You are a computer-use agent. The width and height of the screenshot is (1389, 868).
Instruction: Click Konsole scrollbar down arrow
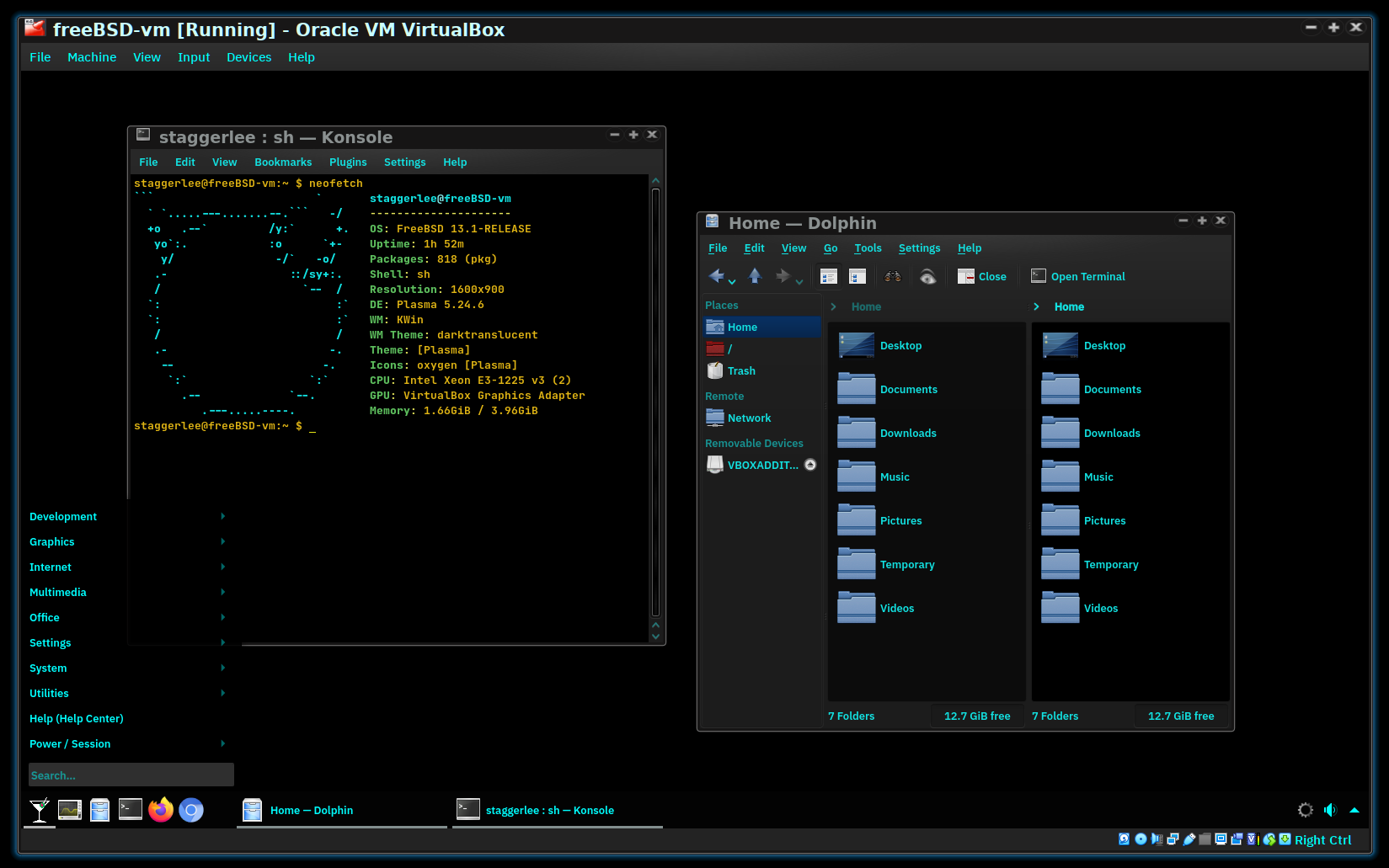tap(655, 636)
